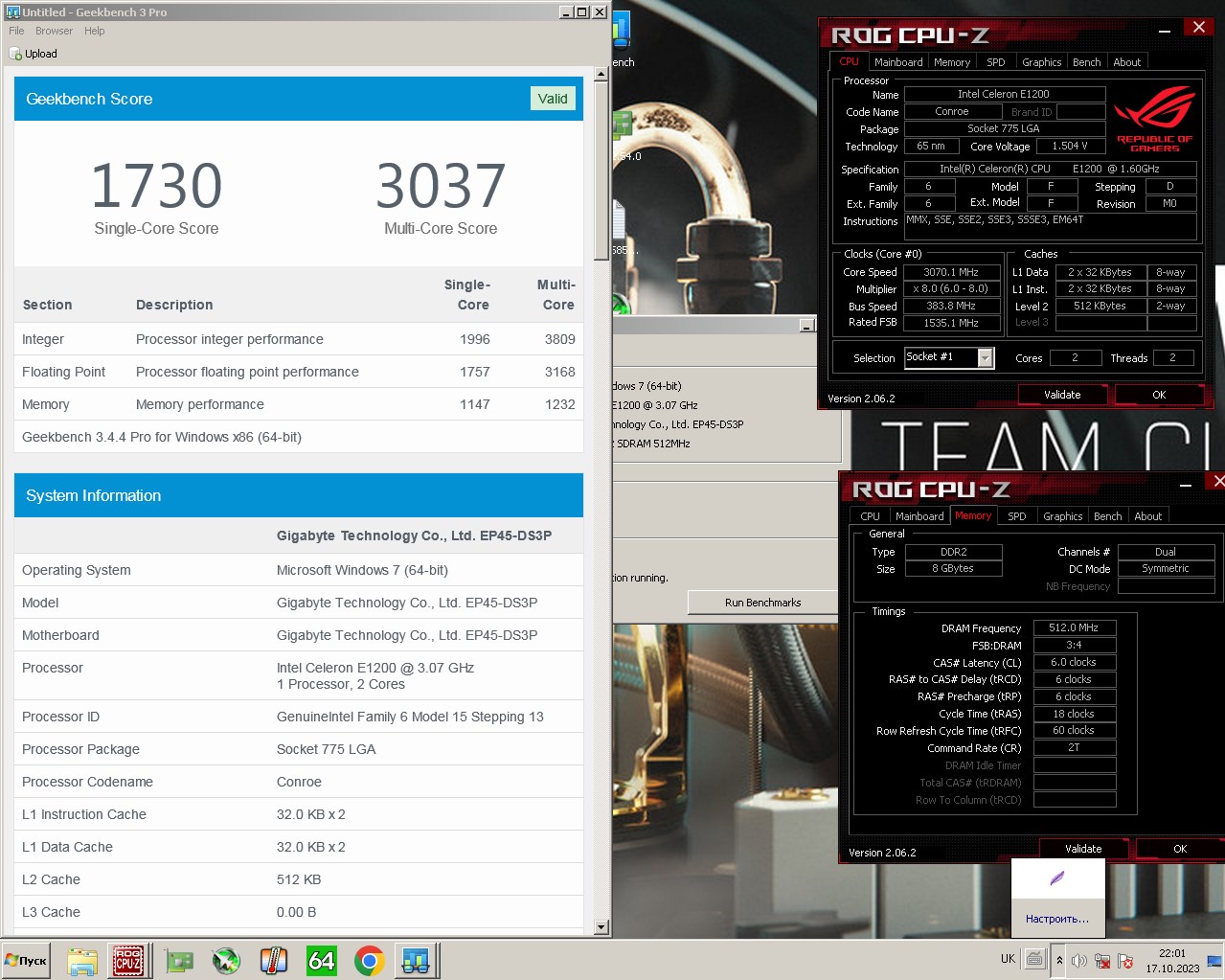Click the Core Voltage value 1.504 V
1225x980 pixels.
(x=1070, y=147)
